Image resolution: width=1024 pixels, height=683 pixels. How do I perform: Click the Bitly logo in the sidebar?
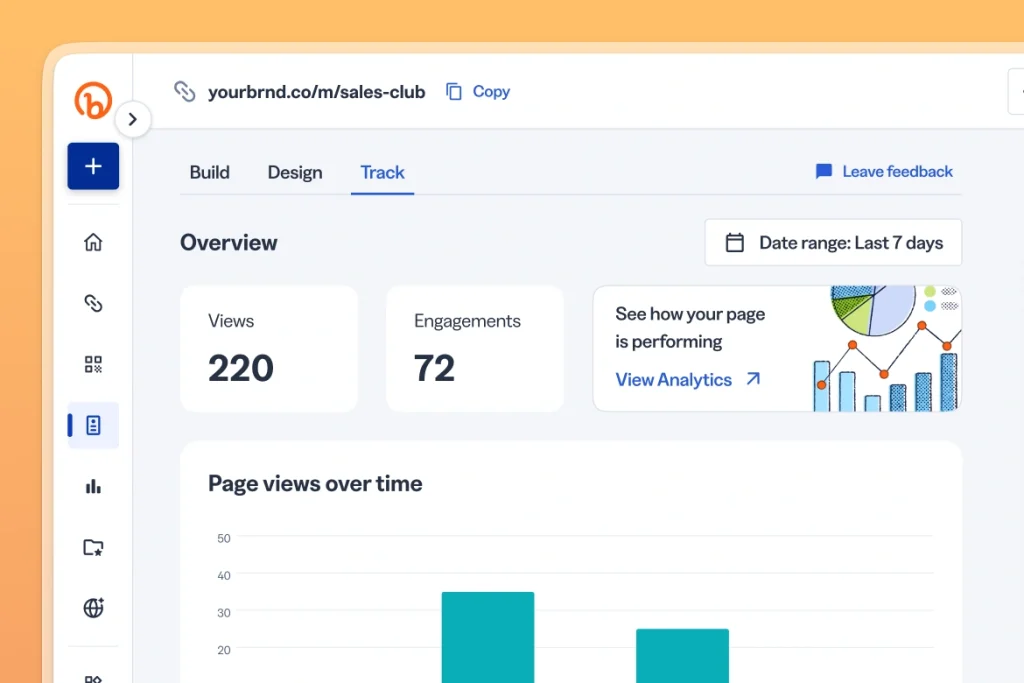93,101
